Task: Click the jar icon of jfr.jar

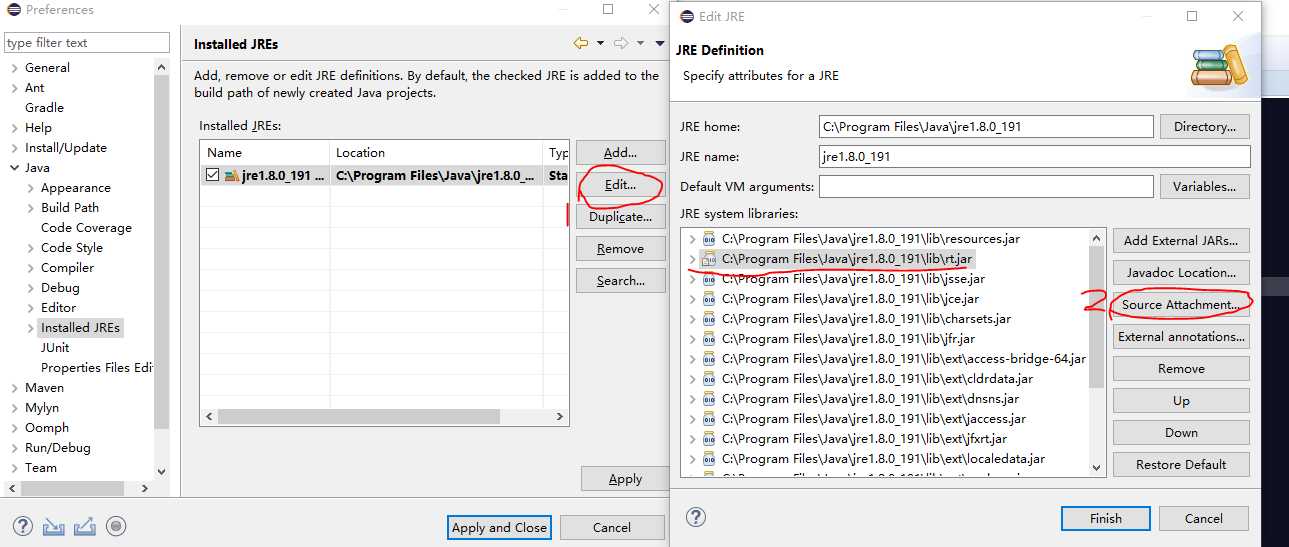Action: (x=709, y=339)
